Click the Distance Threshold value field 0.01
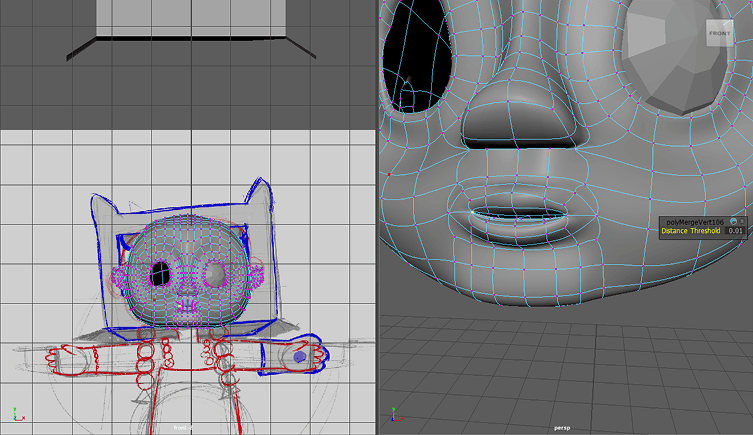Viewport: 753px width, 435px height. [x=735, y=231]
